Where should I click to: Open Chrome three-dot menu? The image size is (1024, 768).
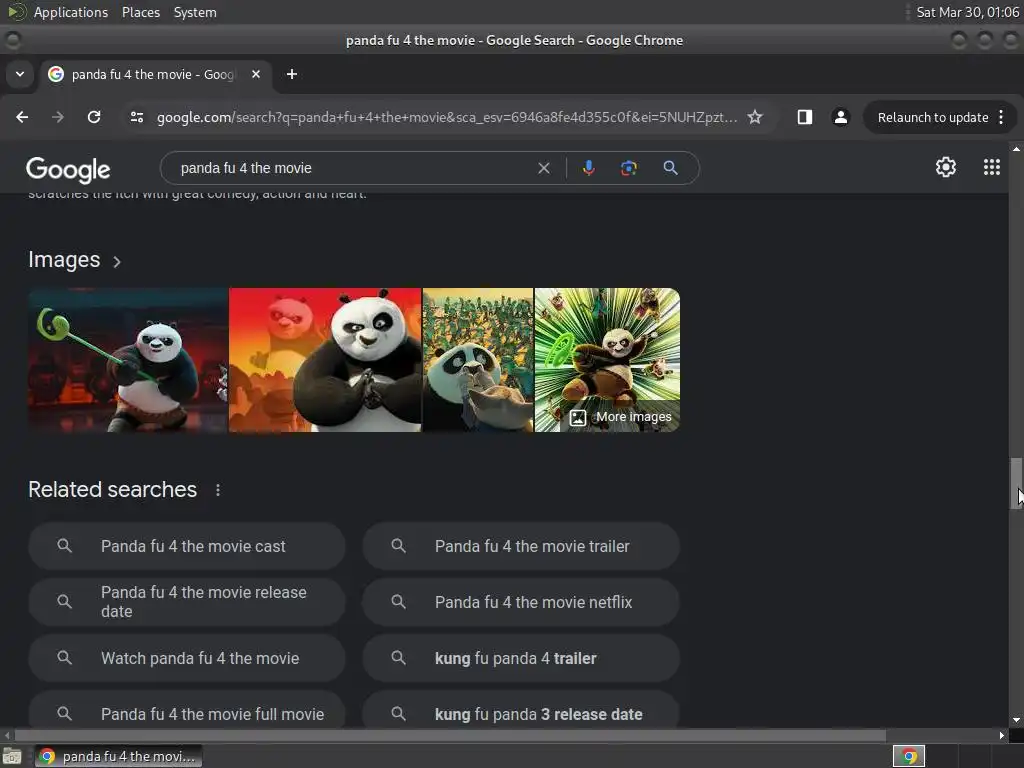[x=1001, y=118]
